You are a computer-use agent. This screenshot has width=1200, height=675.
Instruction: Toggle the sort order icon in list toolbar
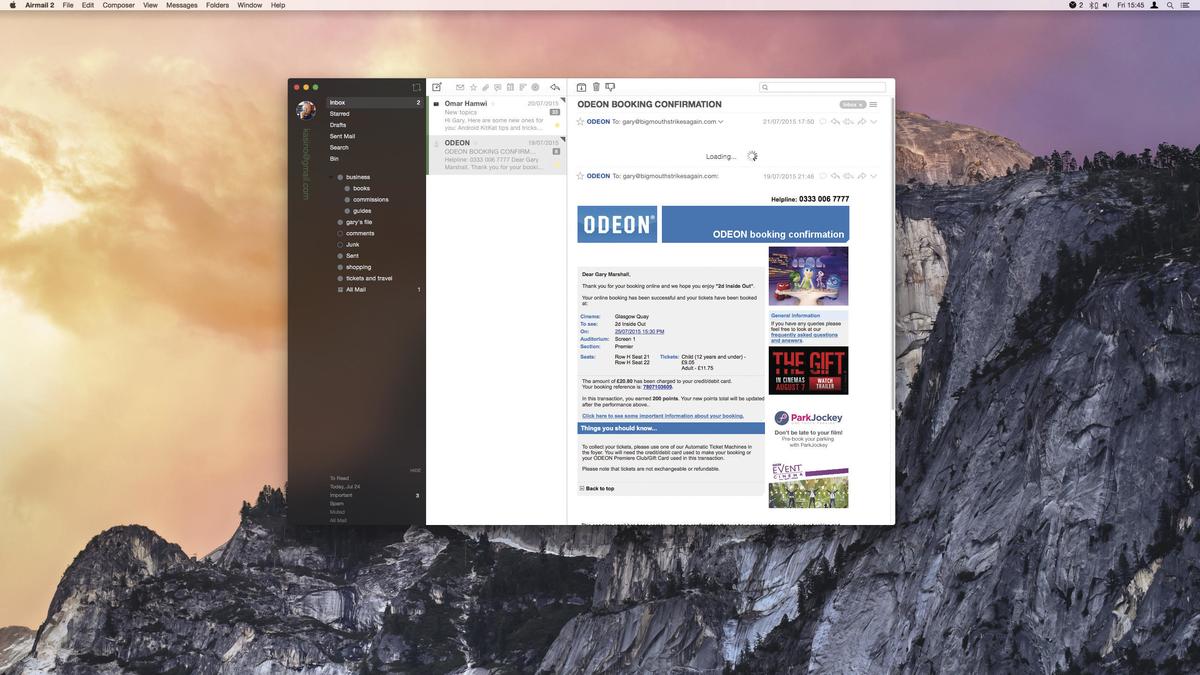click(x=522, y=88)
